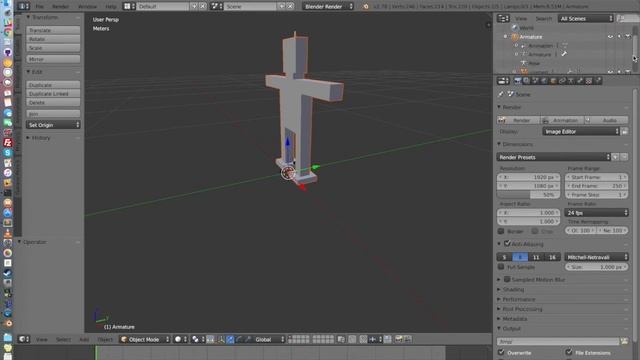Open the Mitchell-Netravali filter dropdown

click(596, 257)
